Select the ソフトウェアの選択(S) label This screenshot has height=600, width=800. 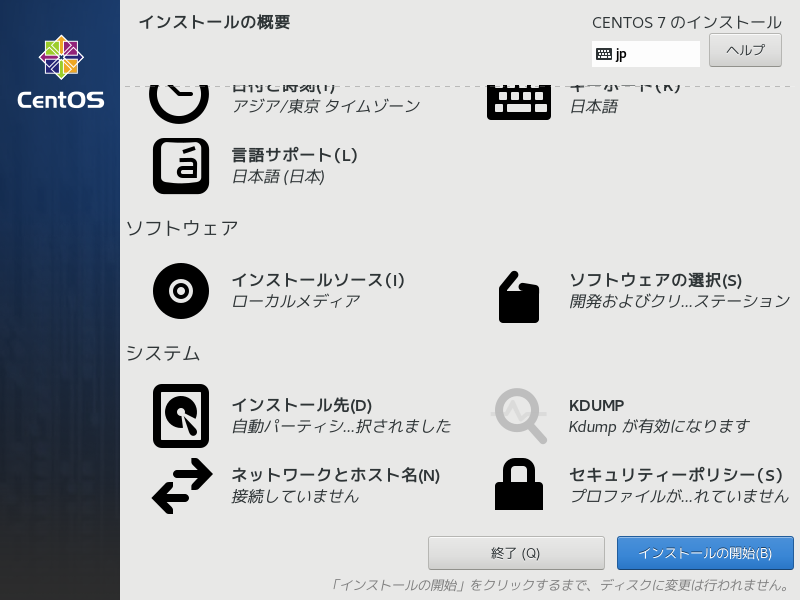(x=656, y=280)
